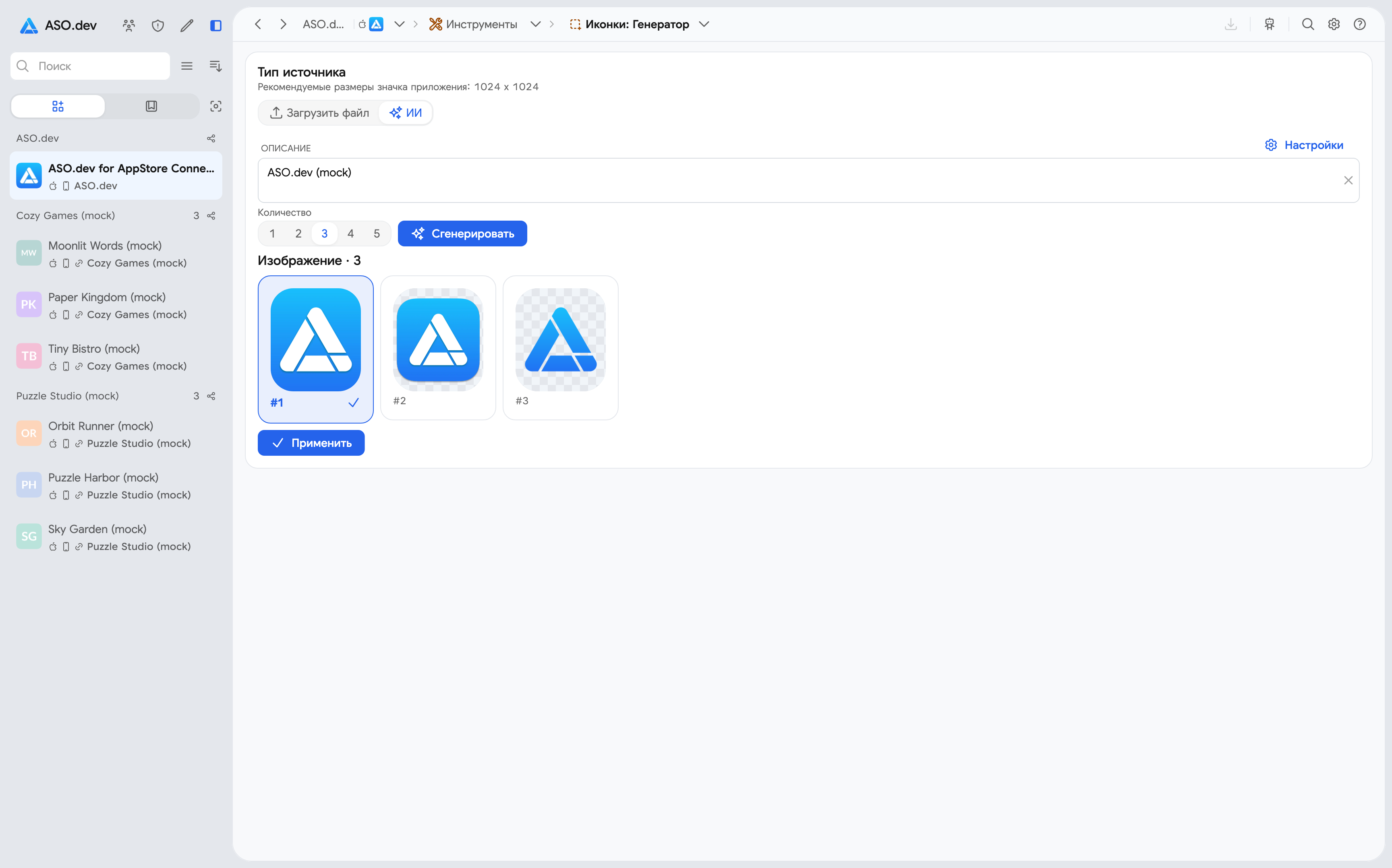Set quantity to 5
The height and width of the screenshot is (868, 1392).
pos(377,234)
